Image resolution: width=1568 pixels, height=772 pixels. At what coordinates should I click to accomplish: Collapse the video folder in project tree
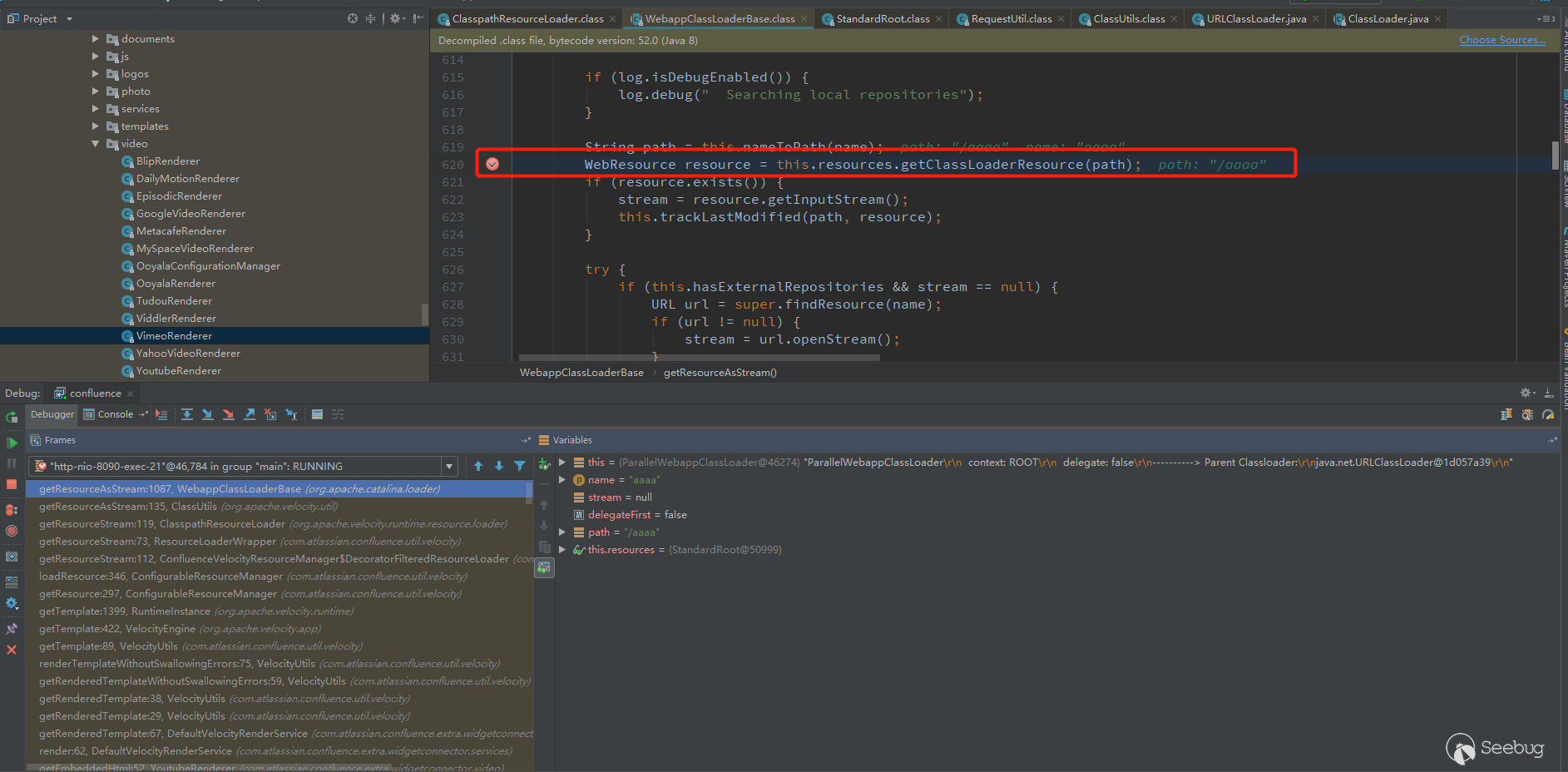96,144
